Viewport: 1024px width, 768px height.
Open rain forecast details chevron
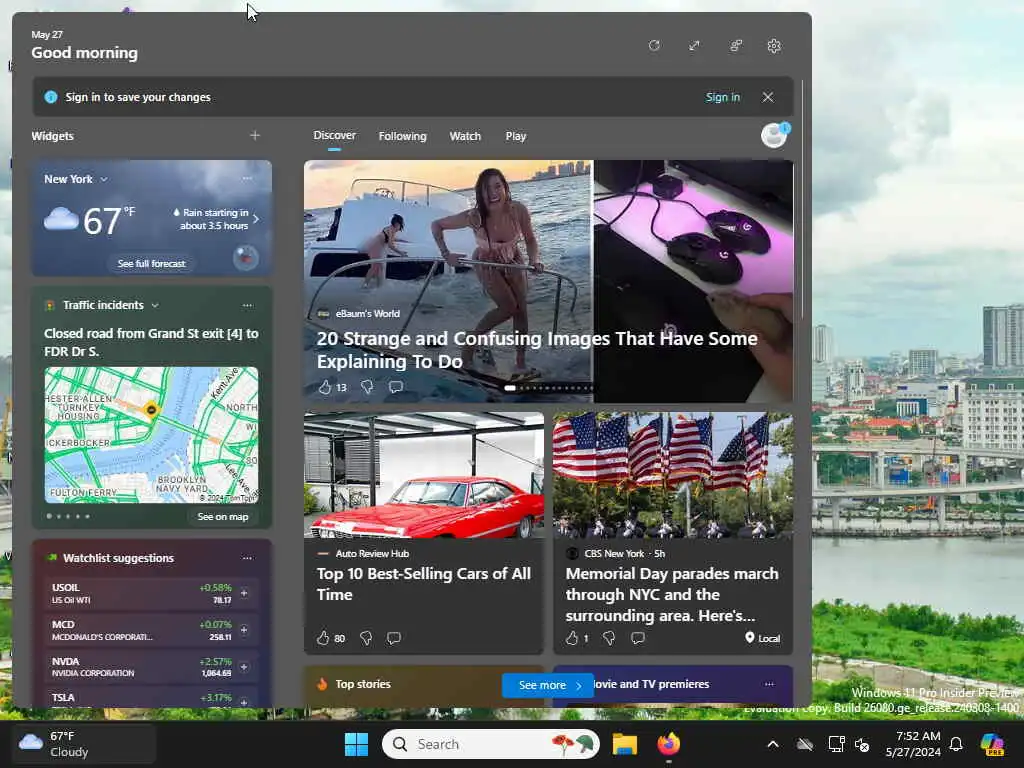point(256,219)
